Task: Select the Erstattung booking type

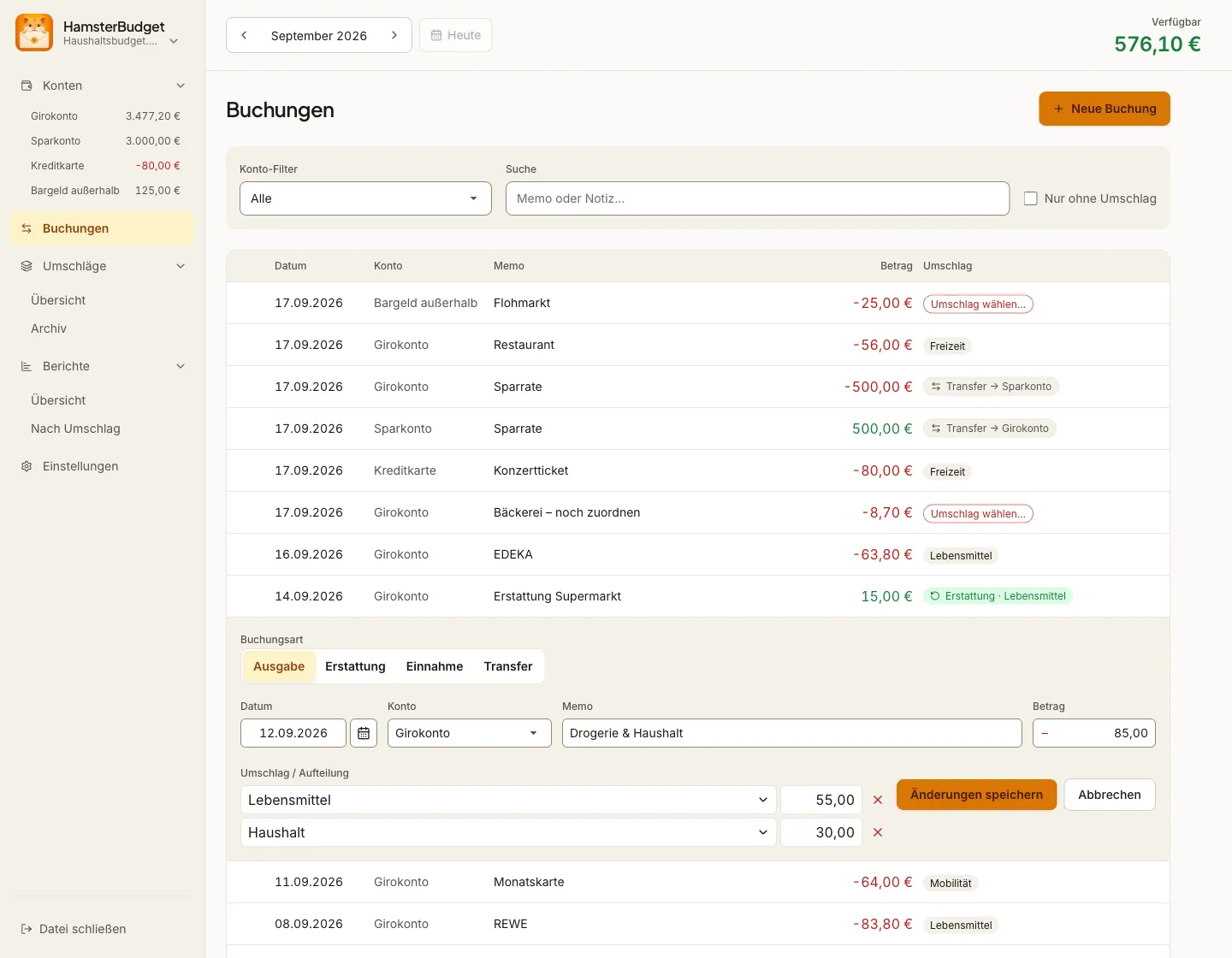Action: click(x=355, y=666)
